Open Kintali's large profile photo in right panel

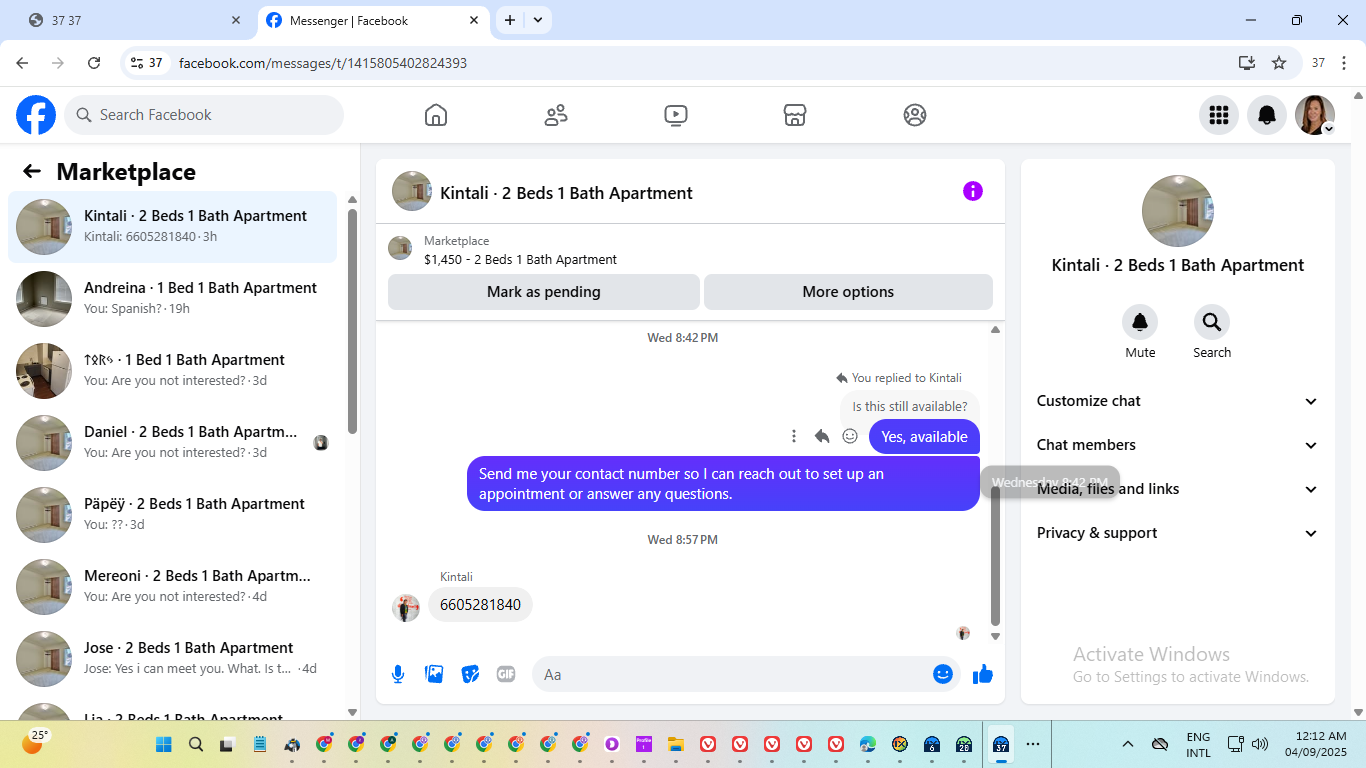click(1178, 211)
